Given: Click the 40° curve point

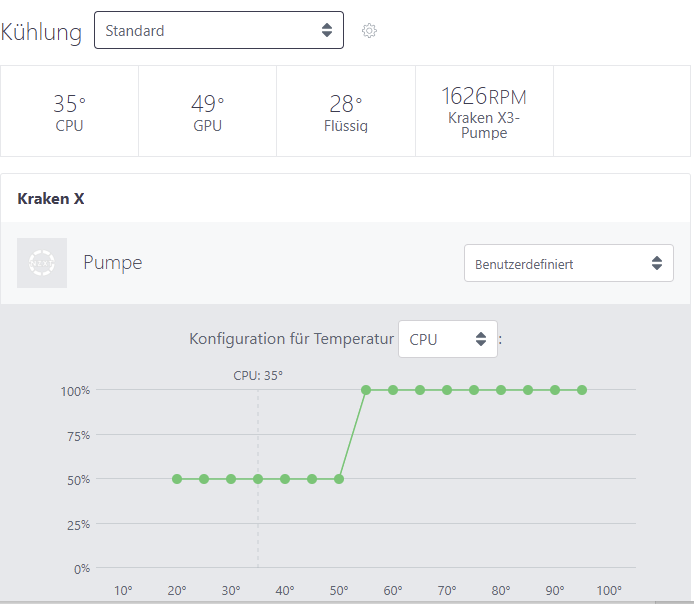Looking at the screenshot, I should pyautogui.click(x=285, y=479).
